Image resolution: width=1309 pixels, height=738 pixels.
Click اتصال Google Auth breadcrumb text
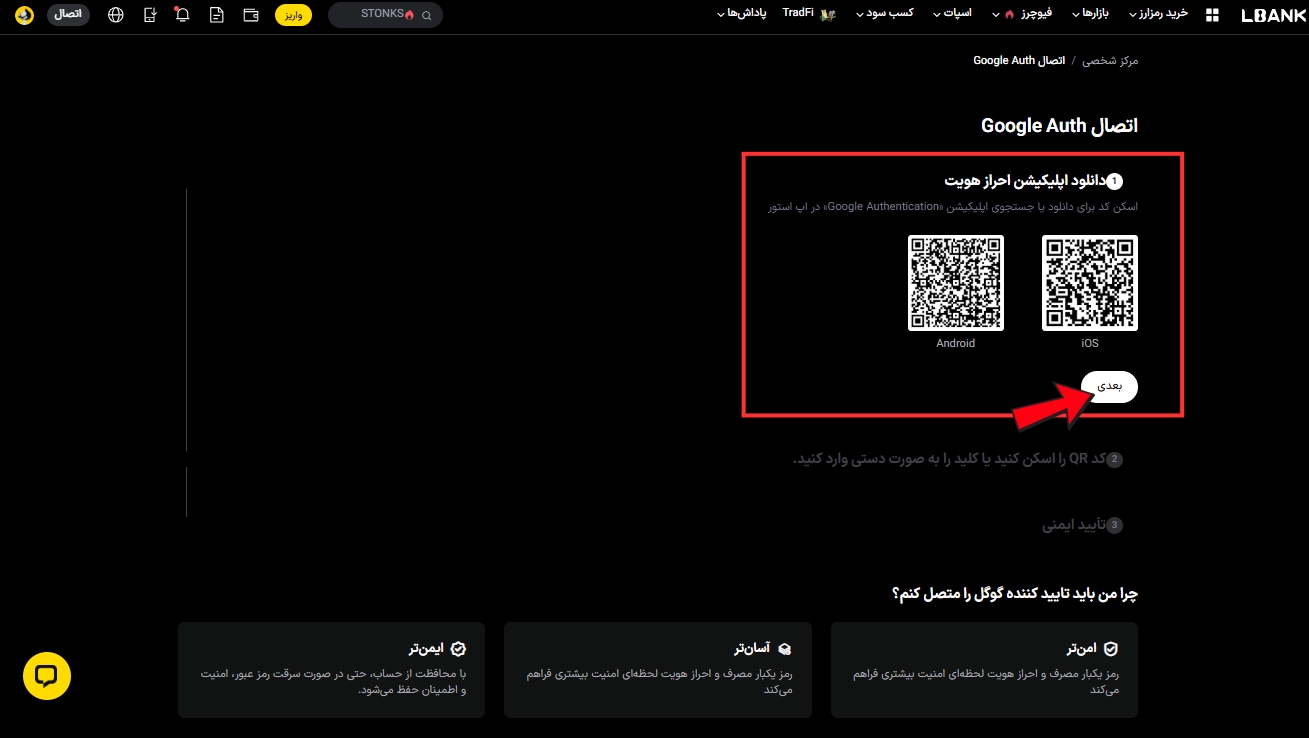point(1020,61)
